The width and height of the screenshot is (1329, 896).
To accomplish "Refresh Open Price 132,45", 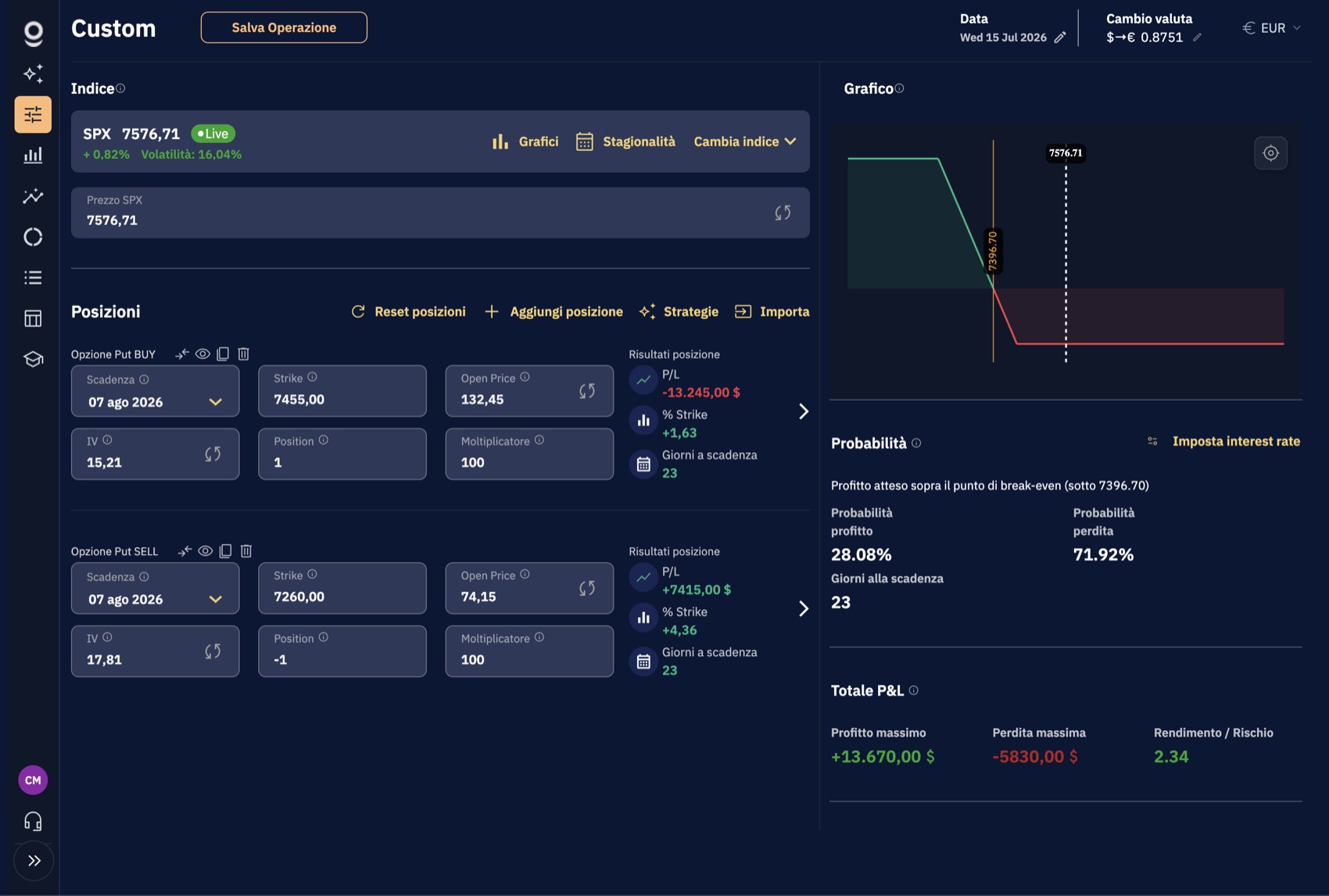I will (587, 391).
